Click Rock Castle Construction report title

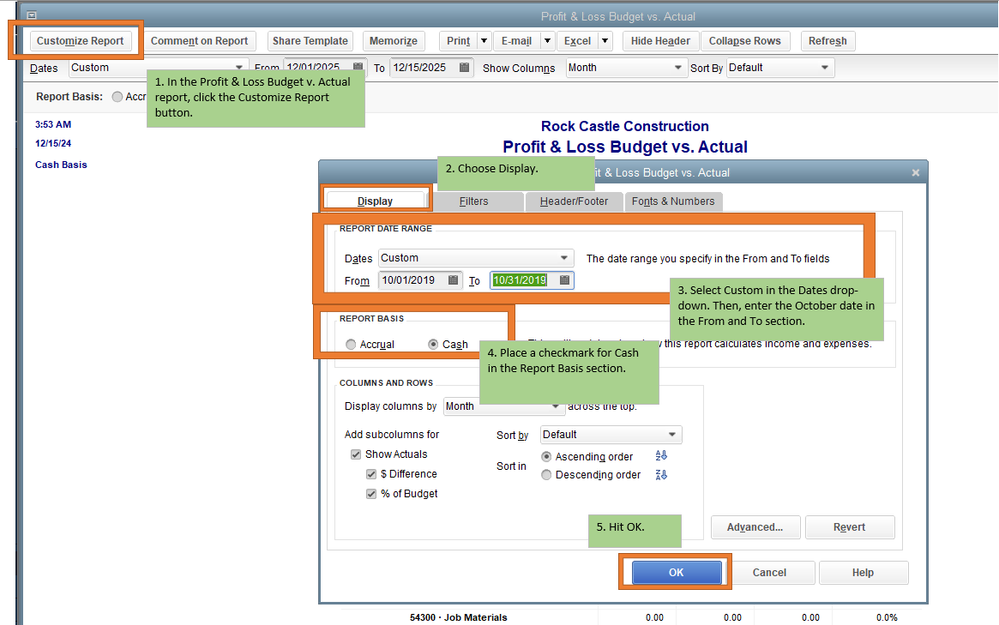pos(625,126)
